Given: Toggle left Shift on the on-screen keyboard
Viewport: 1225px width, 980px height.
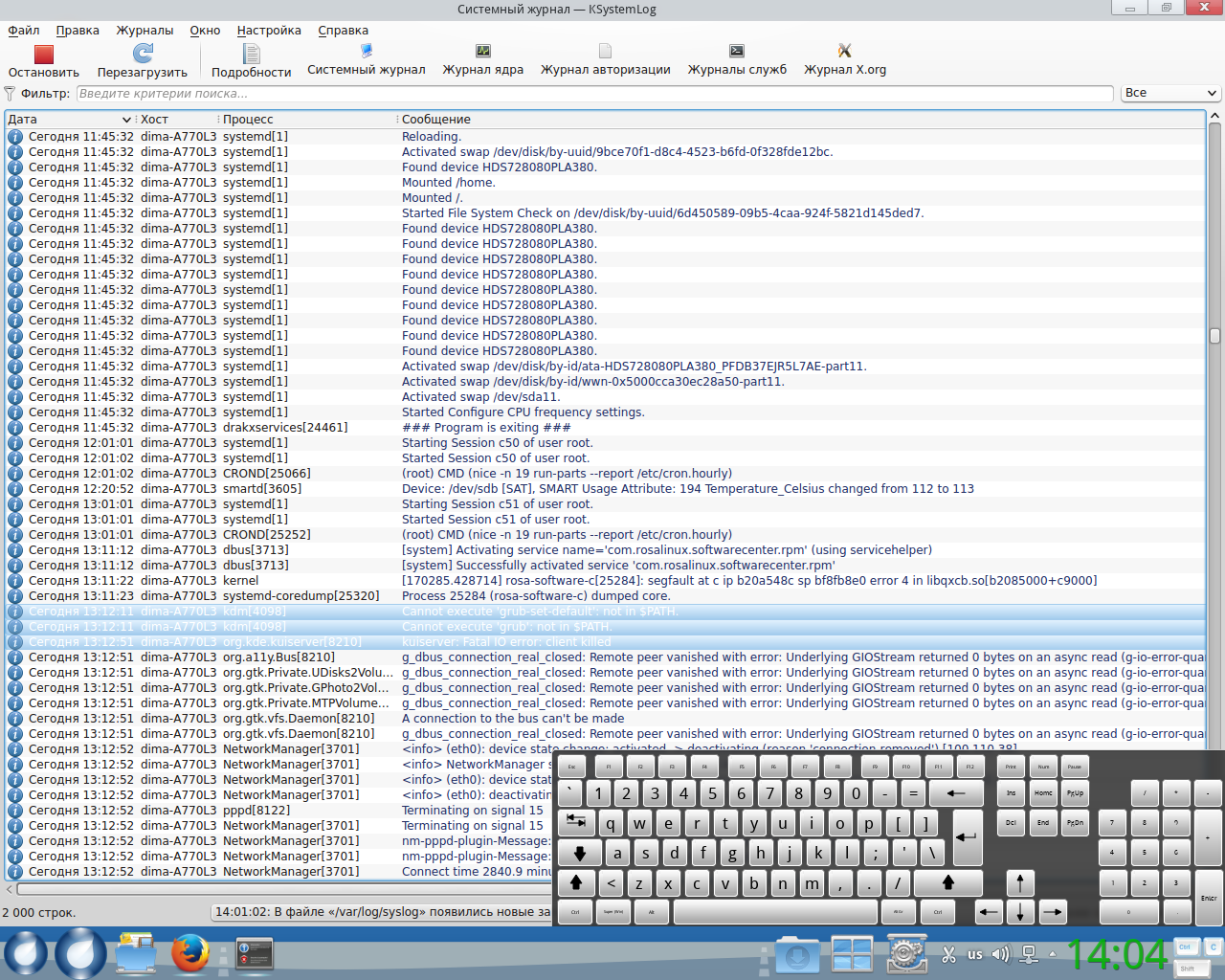Looking at the screenshot, I should click(576, 882).
